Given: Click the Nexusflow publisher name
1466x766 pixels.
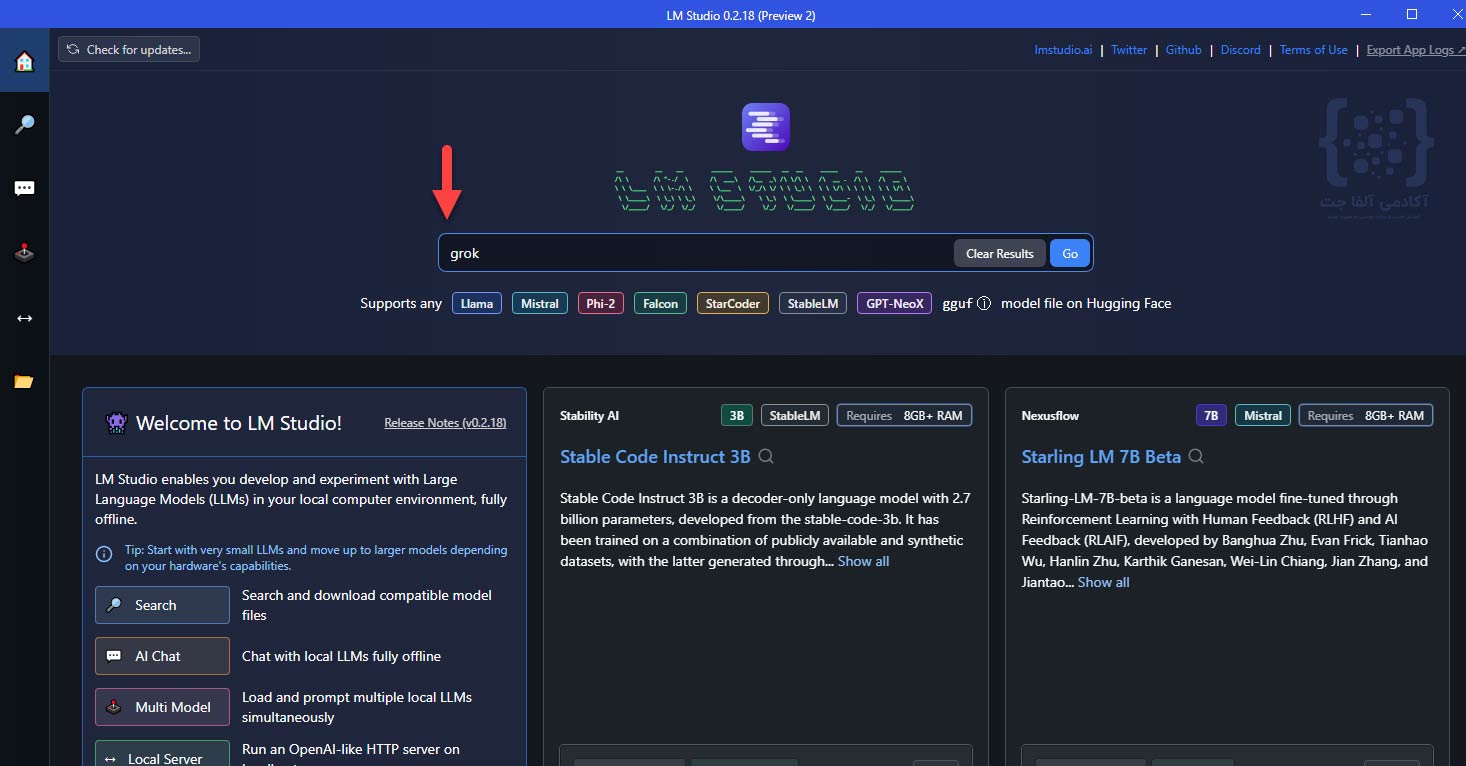Looking at the screenshot, I should (1050, 415).
